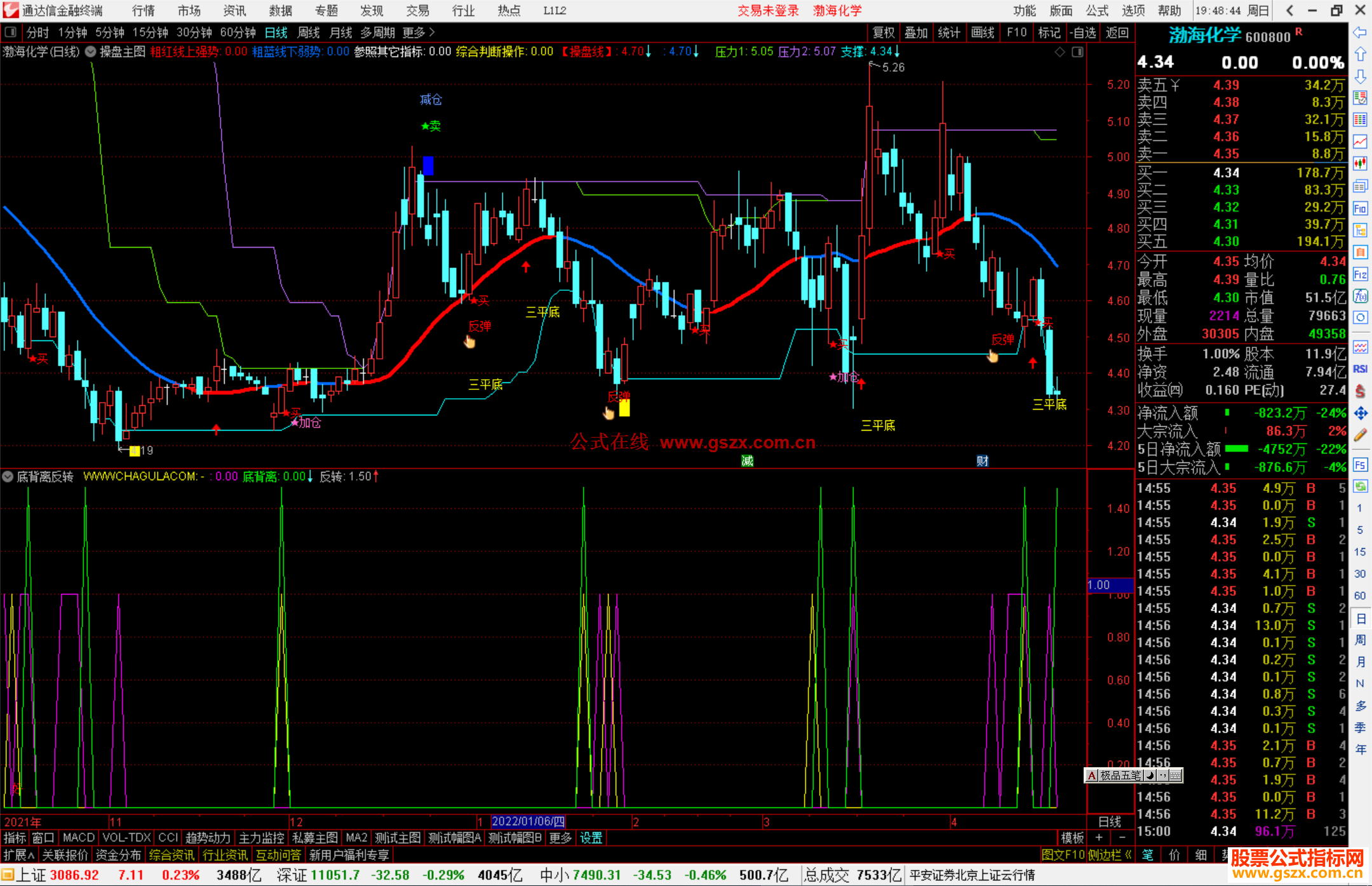The width and height of the screenshot is (1372, 886).
Task: Toggle the 操盘主图 indicator round button
Action: pyautogui.click(x=91, y=51)
